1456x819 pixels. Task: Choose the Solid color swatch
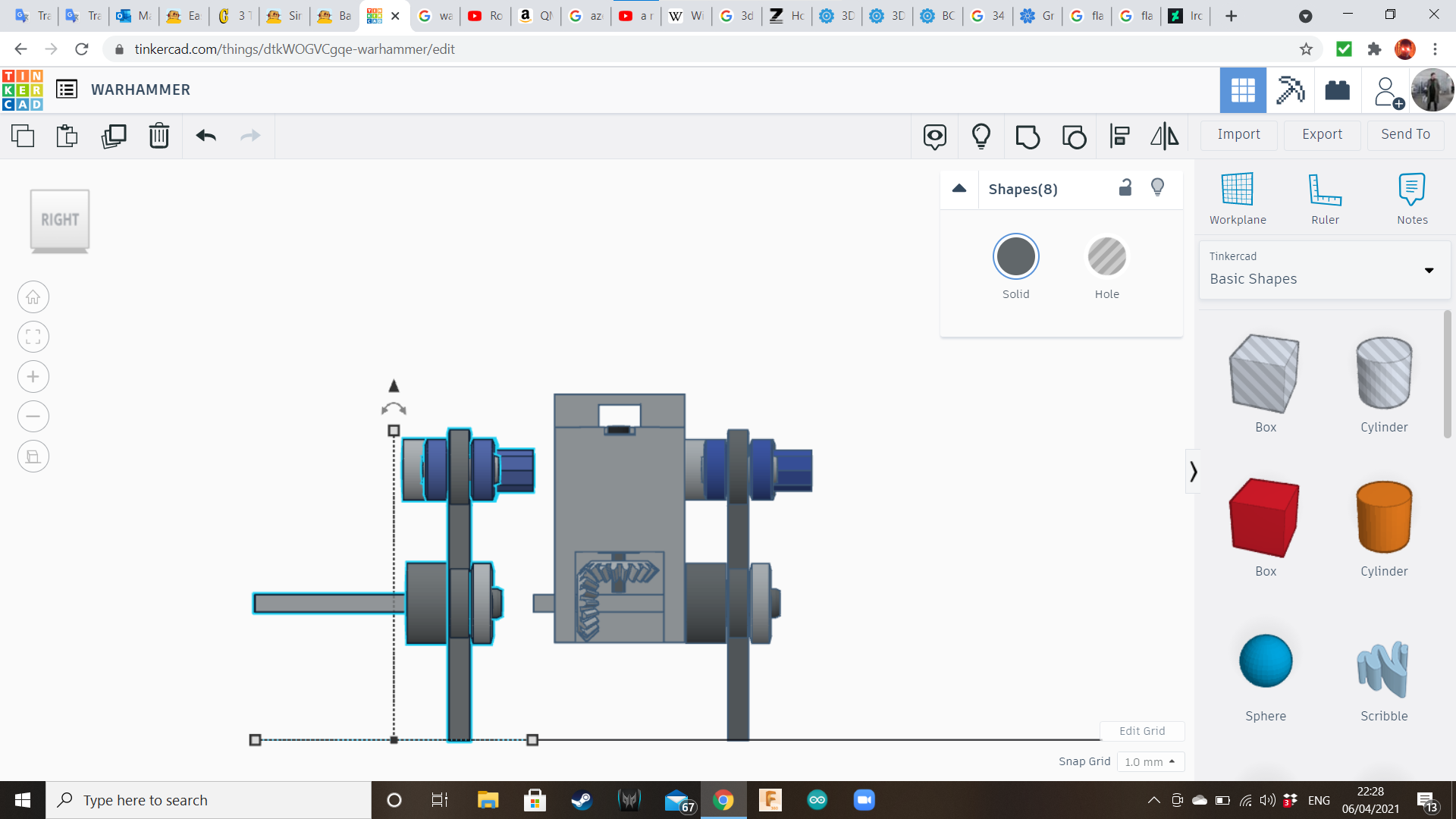pos(1015,257)
